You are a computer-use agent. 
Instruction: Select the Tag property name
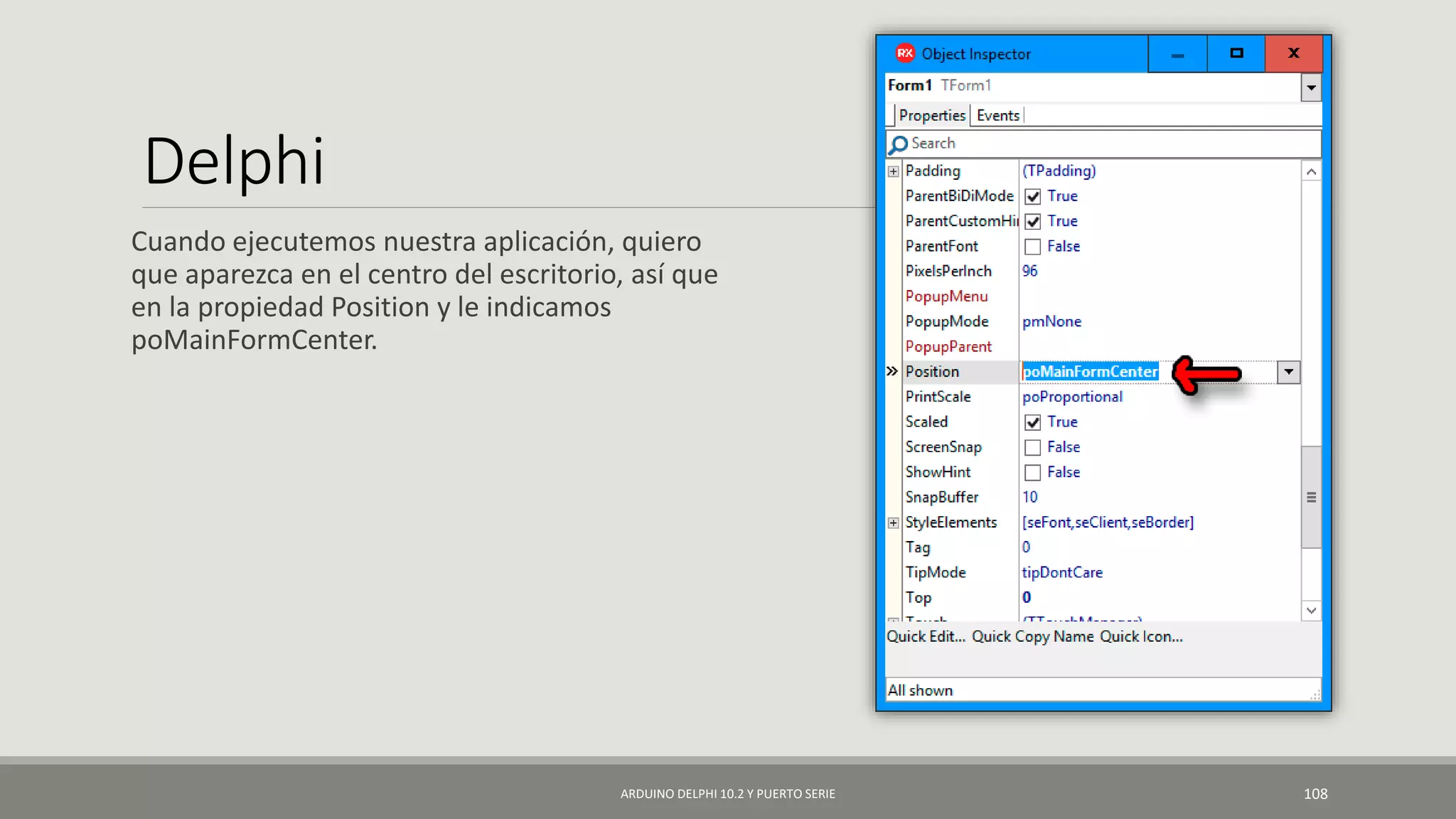[918, 548]
